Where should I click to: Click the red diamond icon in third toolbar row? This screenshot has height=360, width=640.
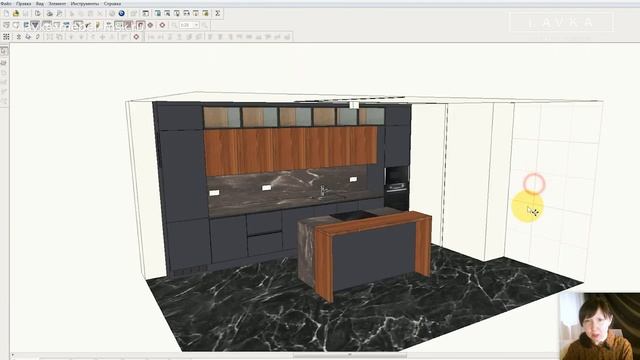136,37
